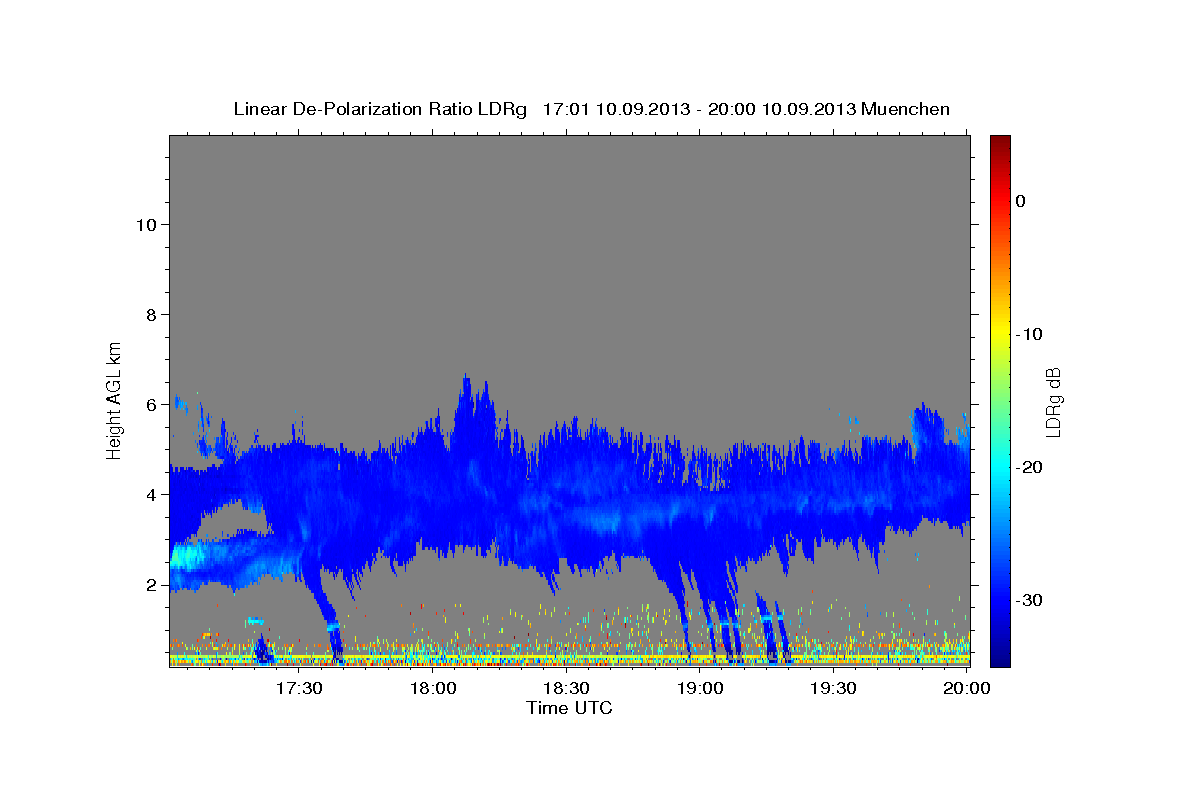Click the height tick label 8

(152, 315)
